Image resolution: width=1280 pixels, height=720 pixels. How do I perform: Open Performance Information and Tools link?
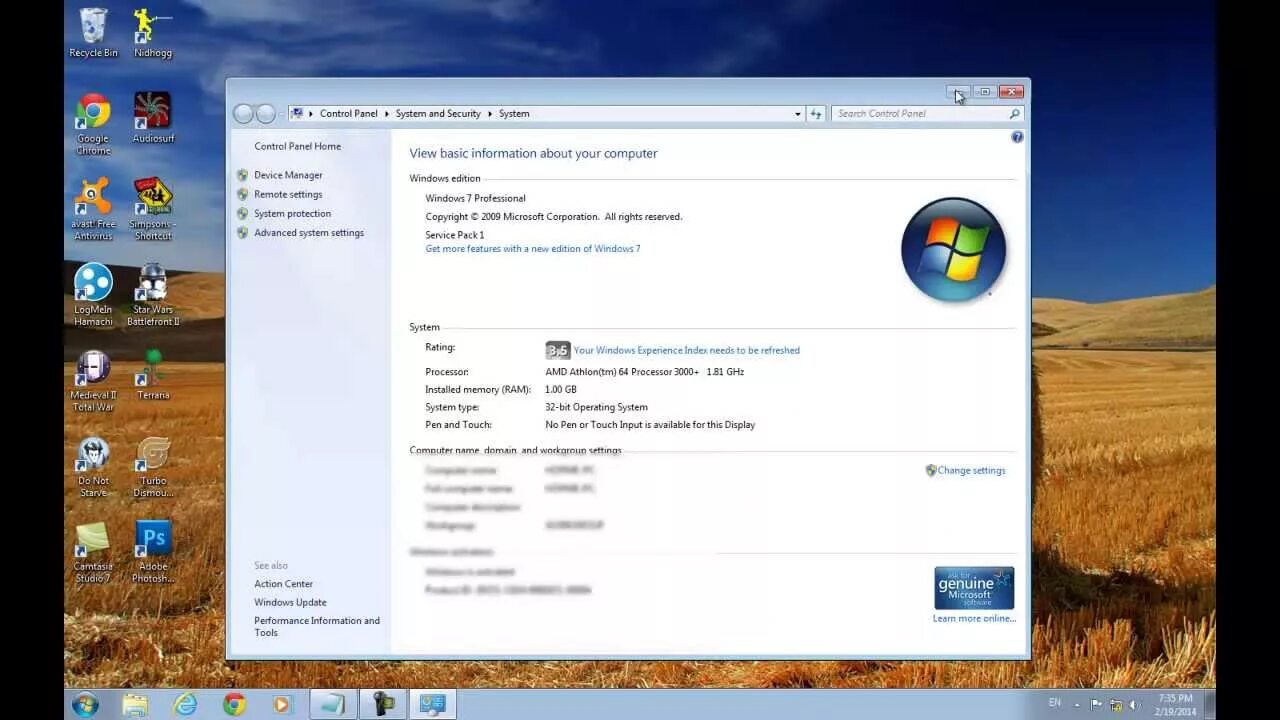pyautogui.click(x=317, y=627)
